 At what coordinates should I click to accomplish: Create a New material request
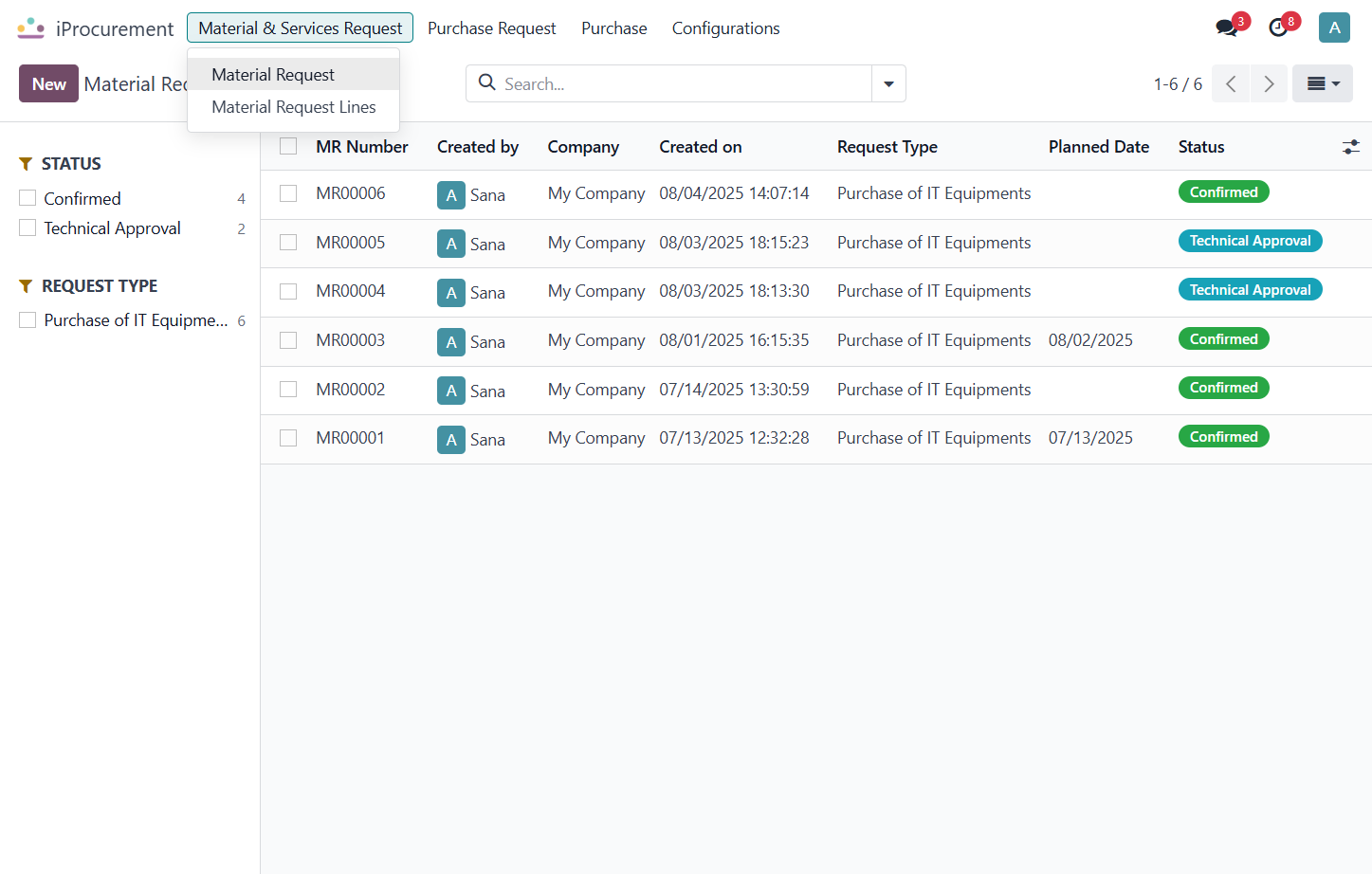(48, 83)
